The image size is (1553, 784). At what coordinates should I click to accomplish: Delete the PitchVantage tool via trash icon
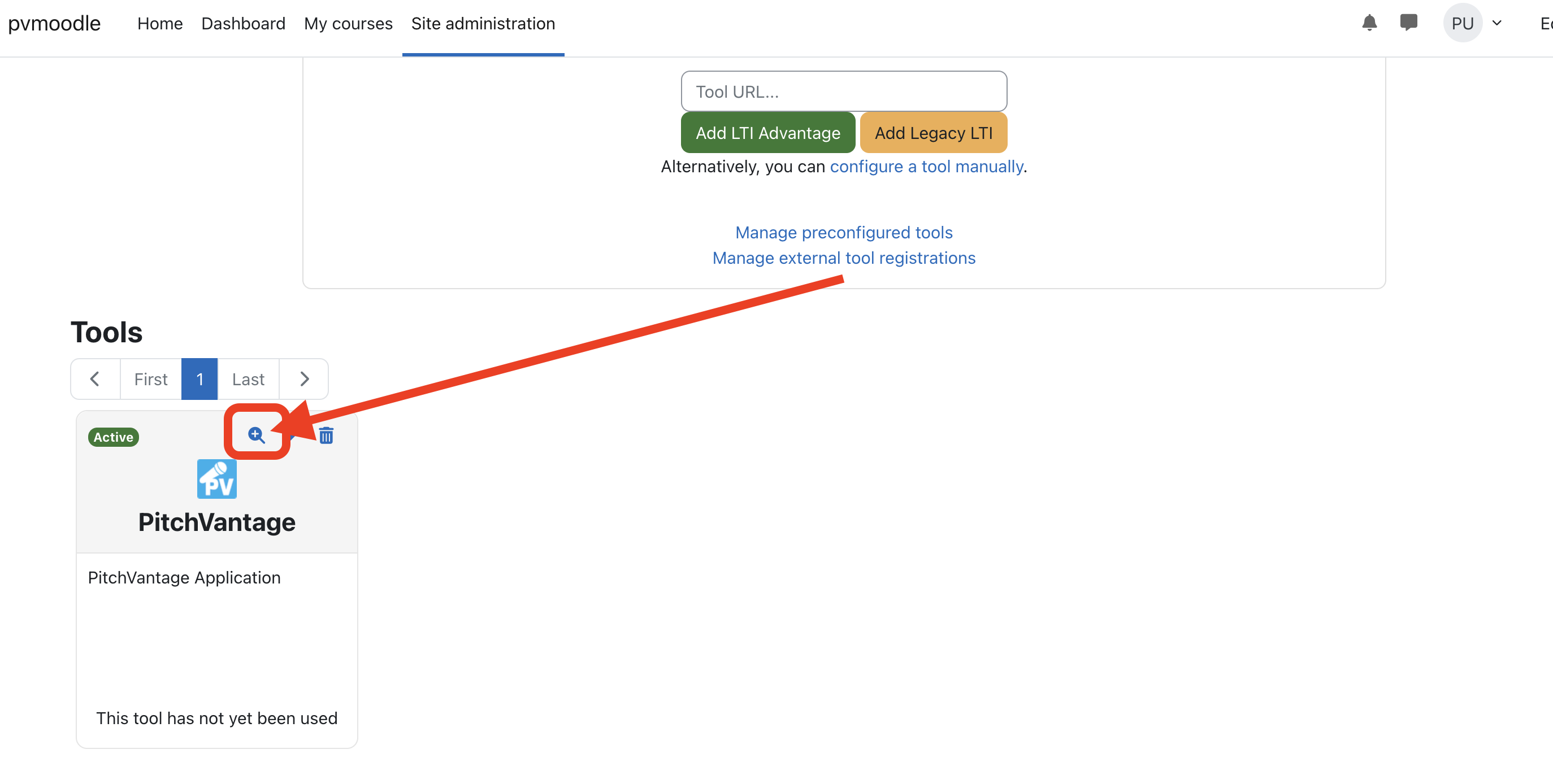point(326,435)
